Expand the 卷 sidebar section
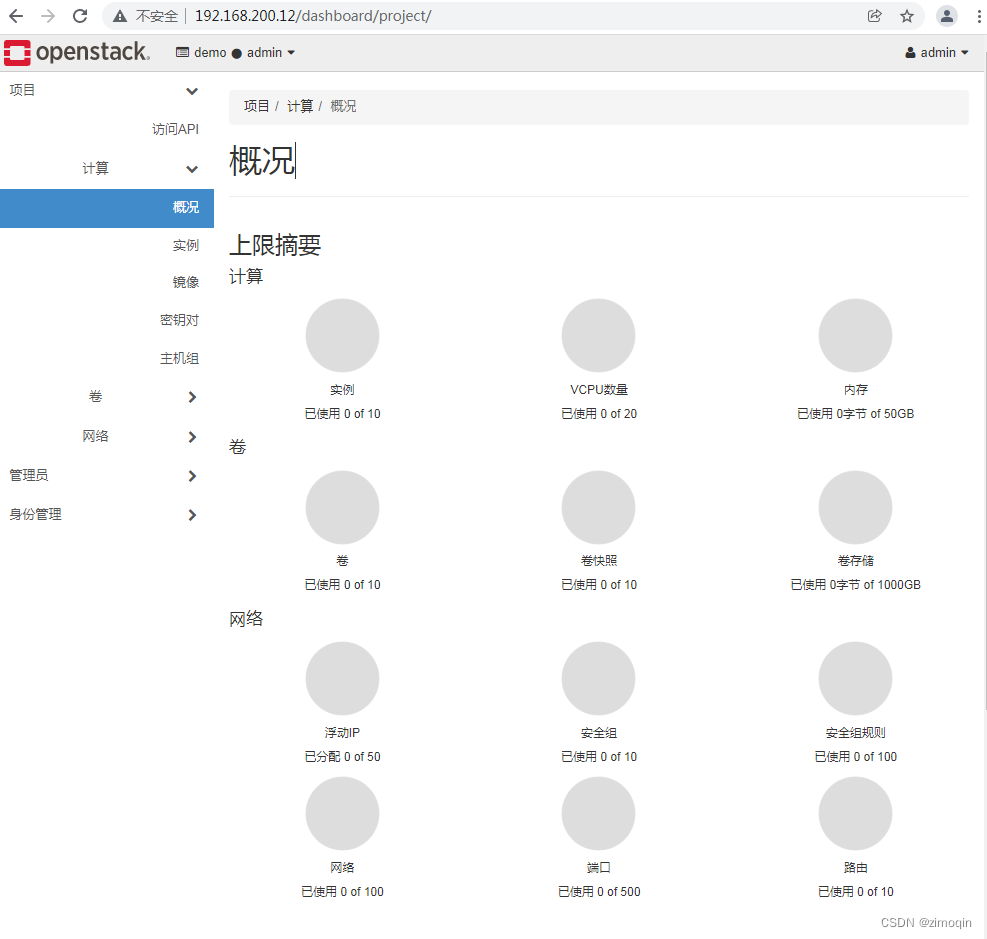987x939 pixels. [95, 396]
